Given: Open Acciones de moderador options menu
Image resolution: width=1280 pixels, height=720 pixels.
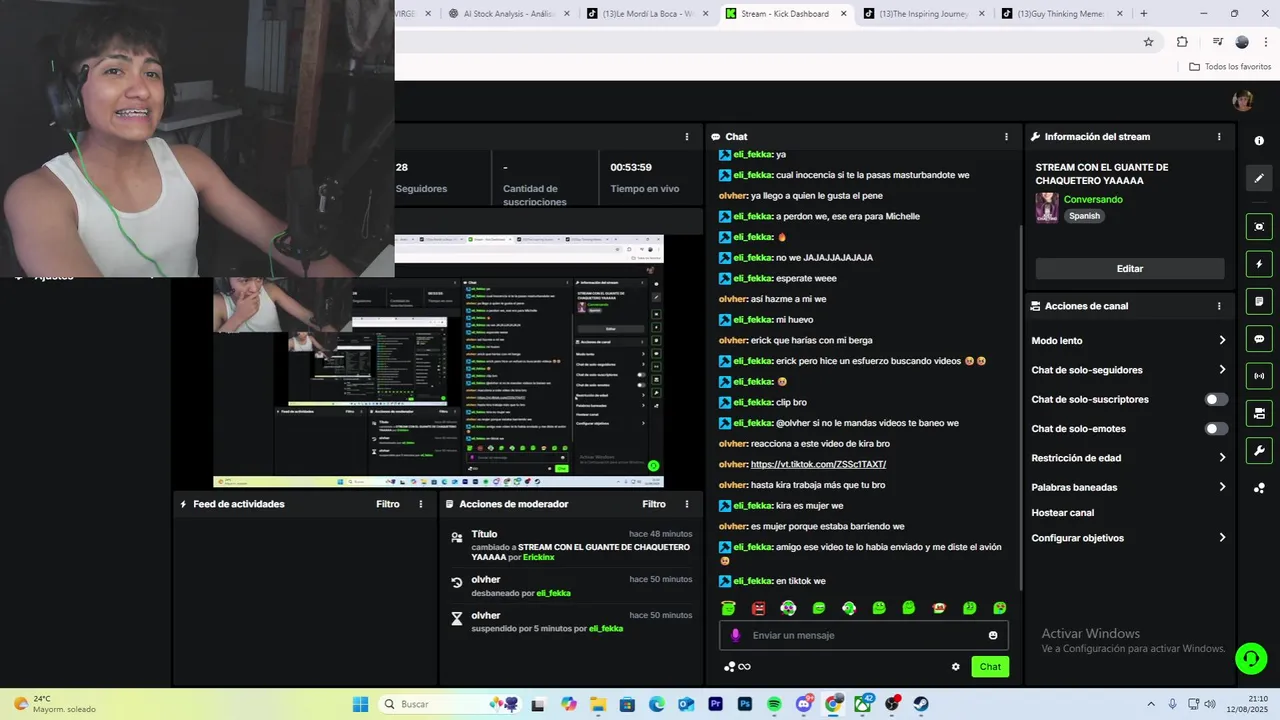Looking at the screenshot, I should pos(686,504).
